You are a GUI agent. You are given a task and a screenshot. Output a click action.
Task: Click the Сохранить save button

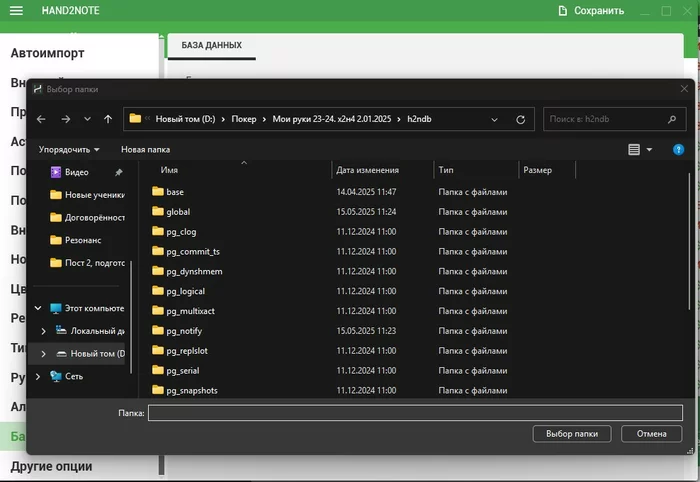pos(591,11)
